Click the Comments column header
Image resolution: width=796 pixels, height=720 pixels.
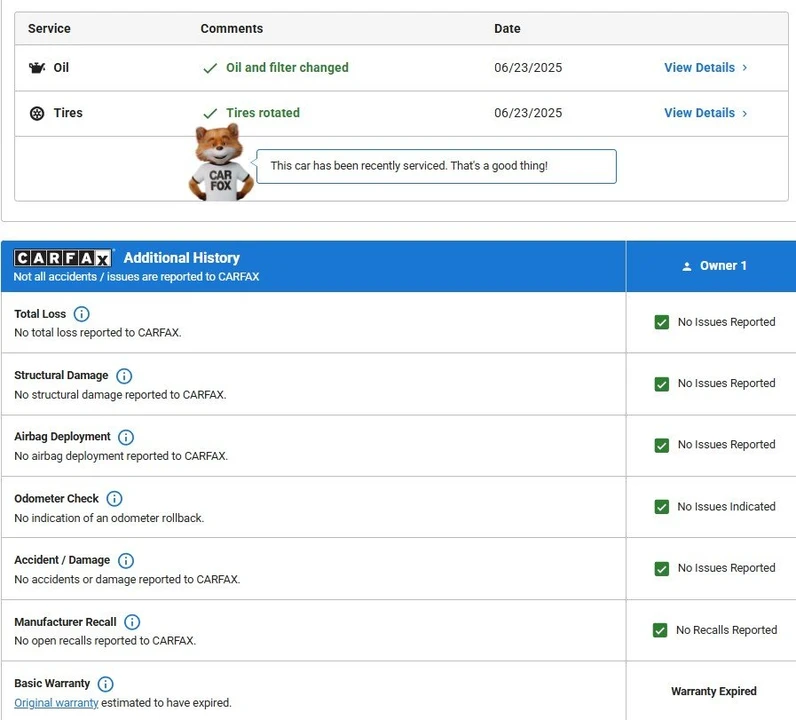[231, 28]
